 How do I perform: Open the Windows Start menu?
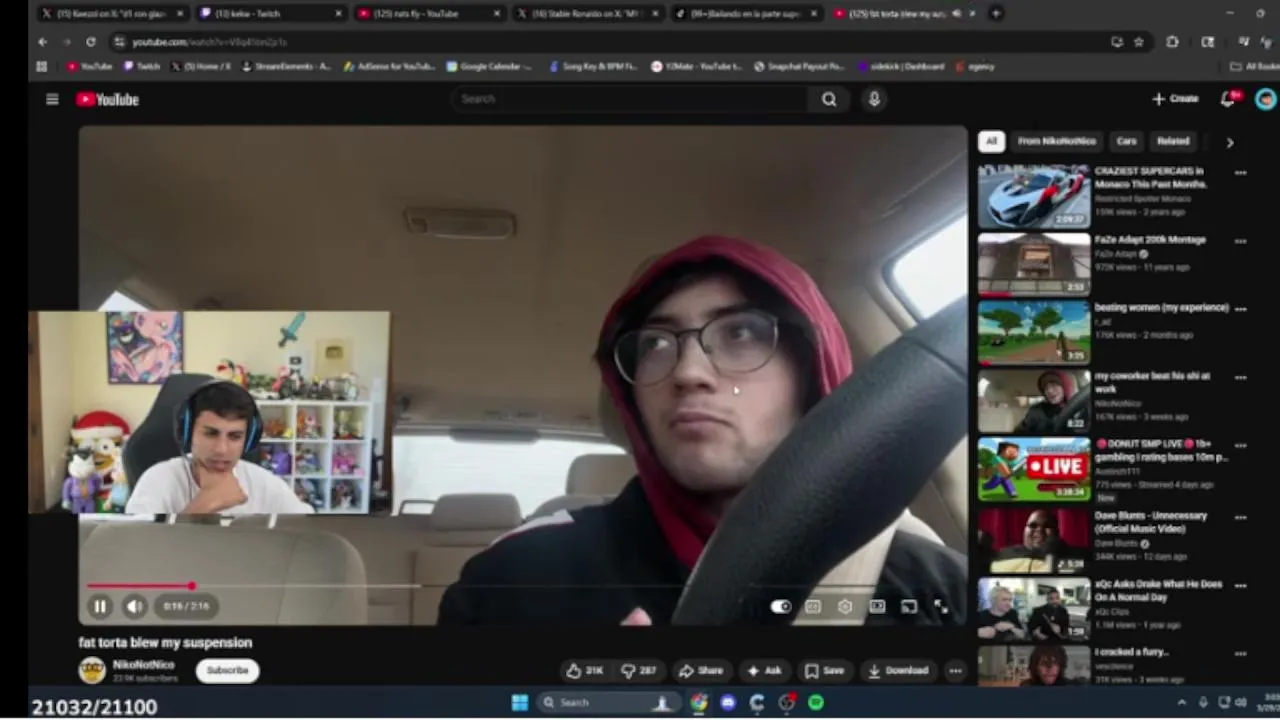click(x=520, y=703)
